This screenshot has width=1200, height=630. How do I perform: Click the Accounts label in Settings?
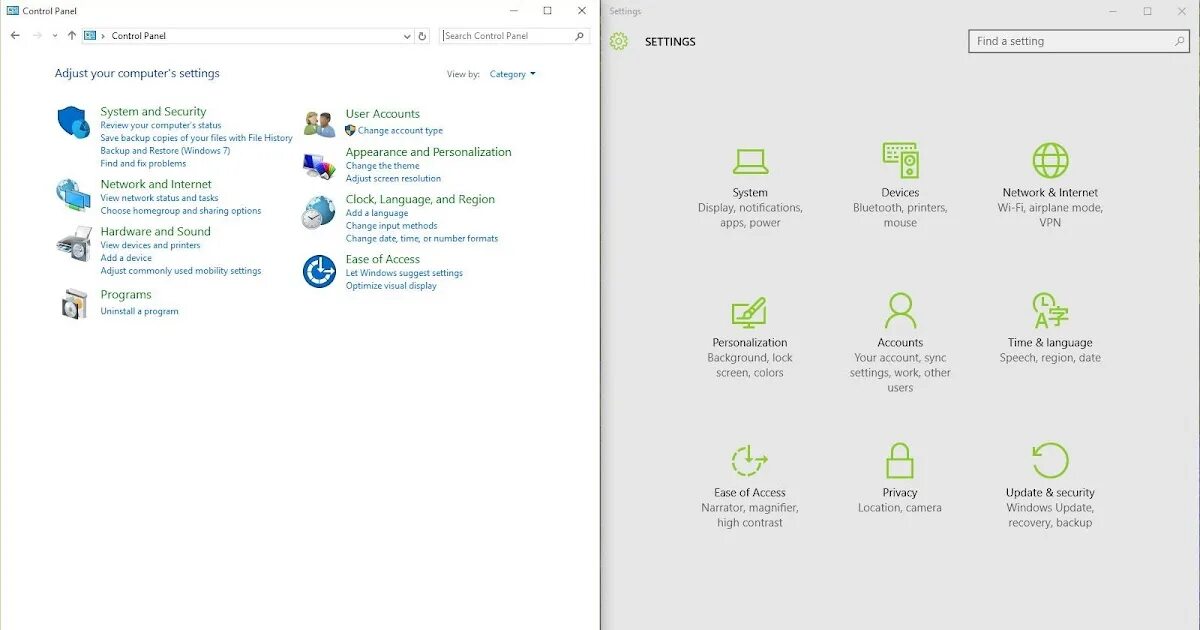tap(900, 343)
